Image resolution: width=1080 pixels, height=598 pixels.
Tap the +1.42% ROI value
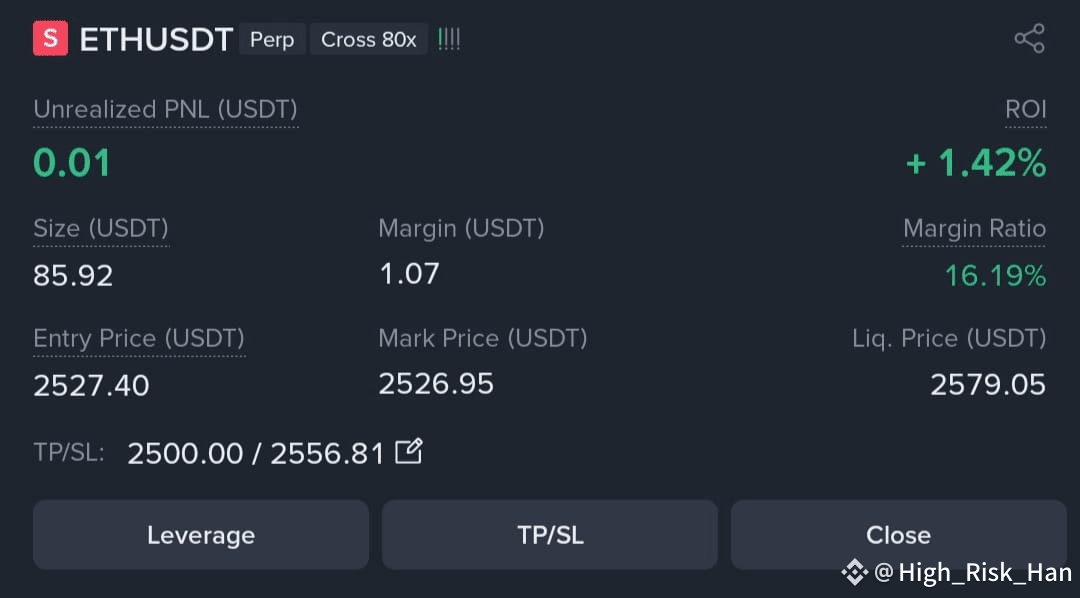(x=976, y=163)
